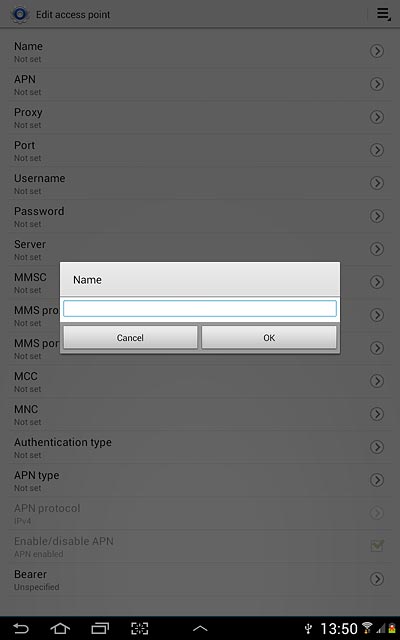
Task: Open the Authentication type chevron arrow
Action: coord(377,447)
